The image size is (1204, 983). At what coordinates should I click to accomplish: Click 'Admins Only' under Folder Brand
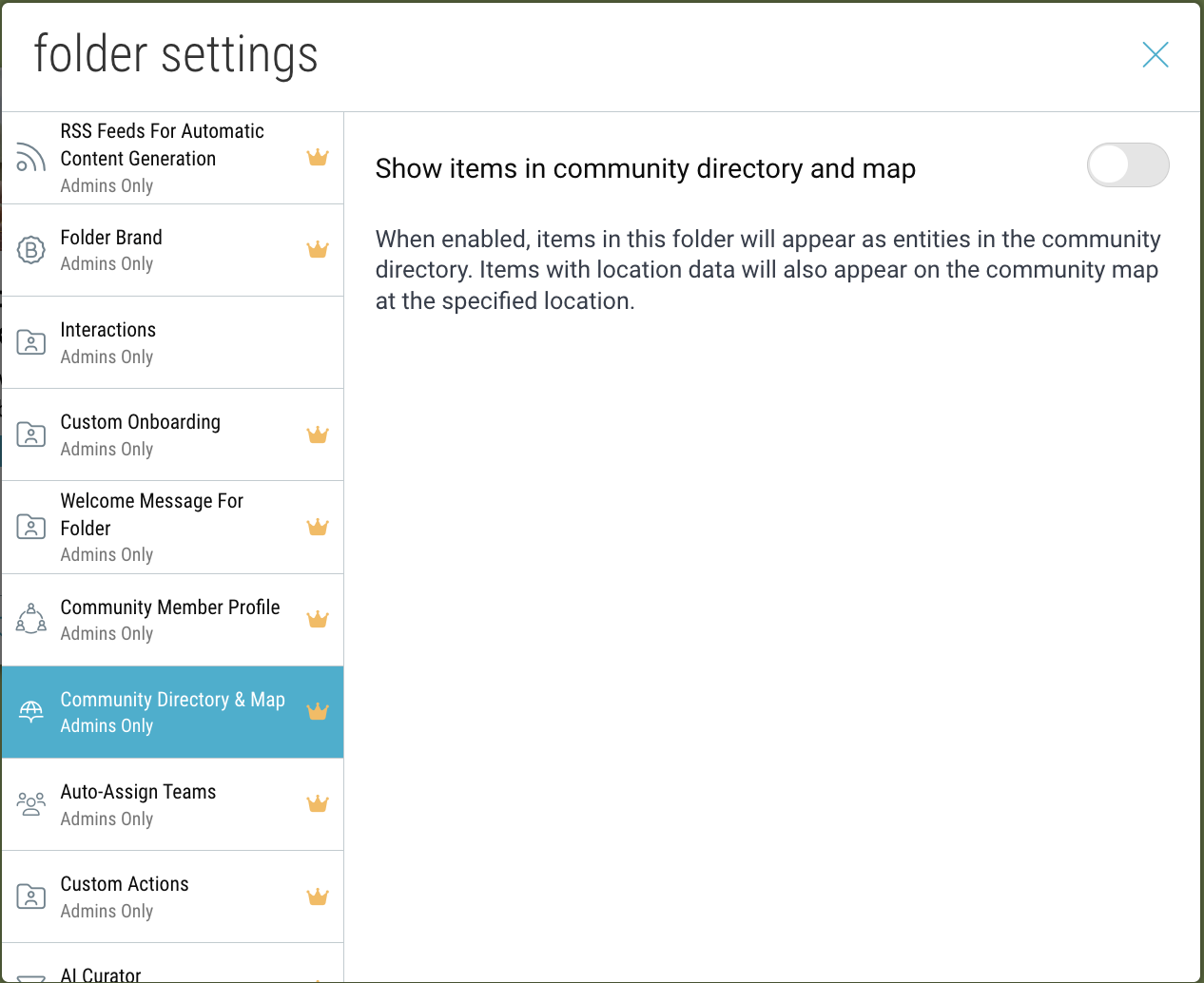pyautogui.click(x=107, y=264)
